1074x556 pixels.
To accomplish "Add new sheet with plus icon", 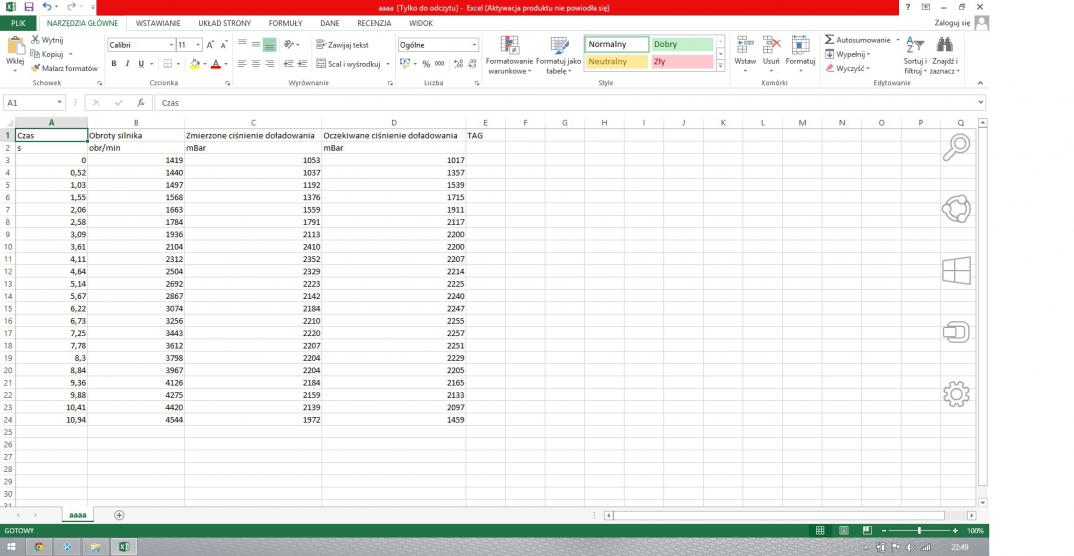I will (x=119, y=515).
